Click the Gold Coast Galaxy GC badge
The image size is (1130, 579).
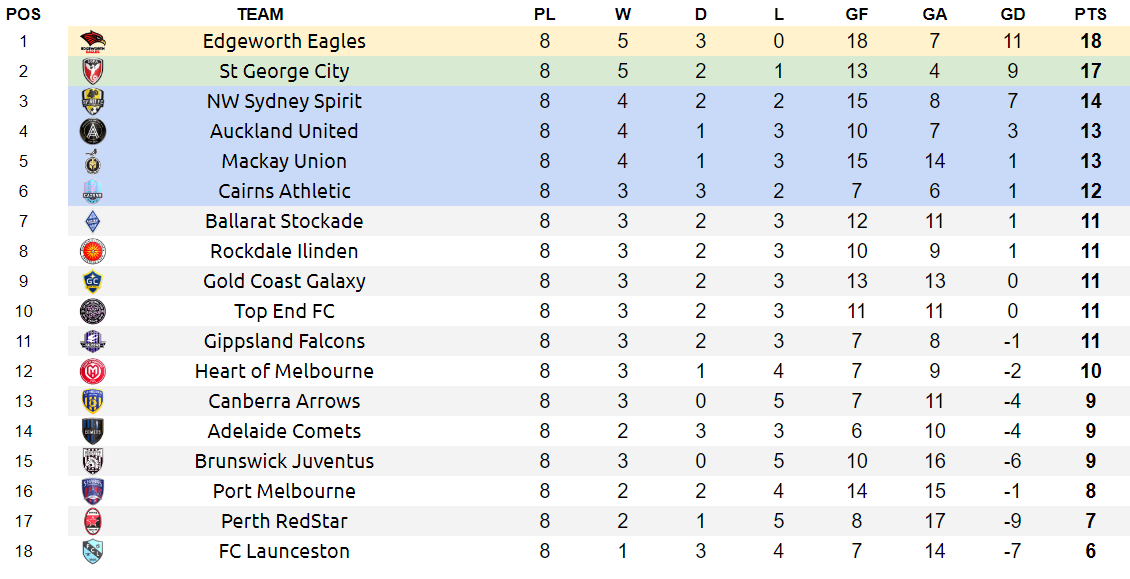(x=93, y=281)
